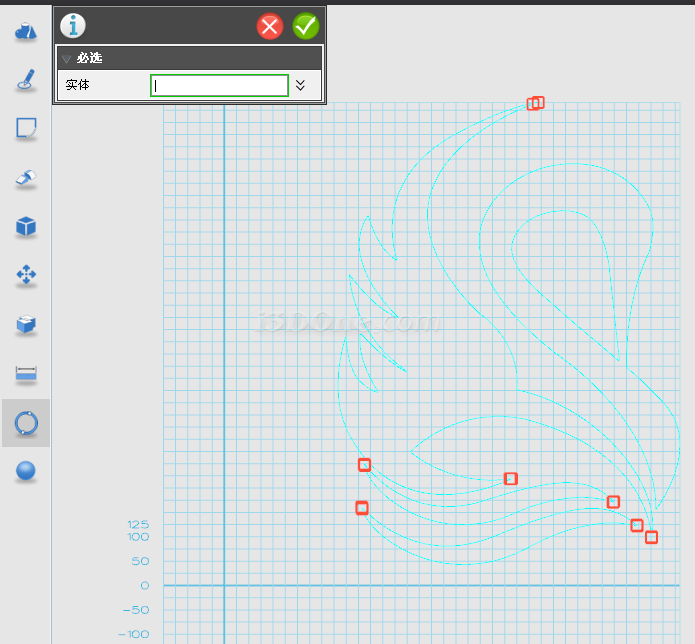Screen dimensions: 695x644
Task: Select the blue sphere material tool
Action: tap(26, 471)
